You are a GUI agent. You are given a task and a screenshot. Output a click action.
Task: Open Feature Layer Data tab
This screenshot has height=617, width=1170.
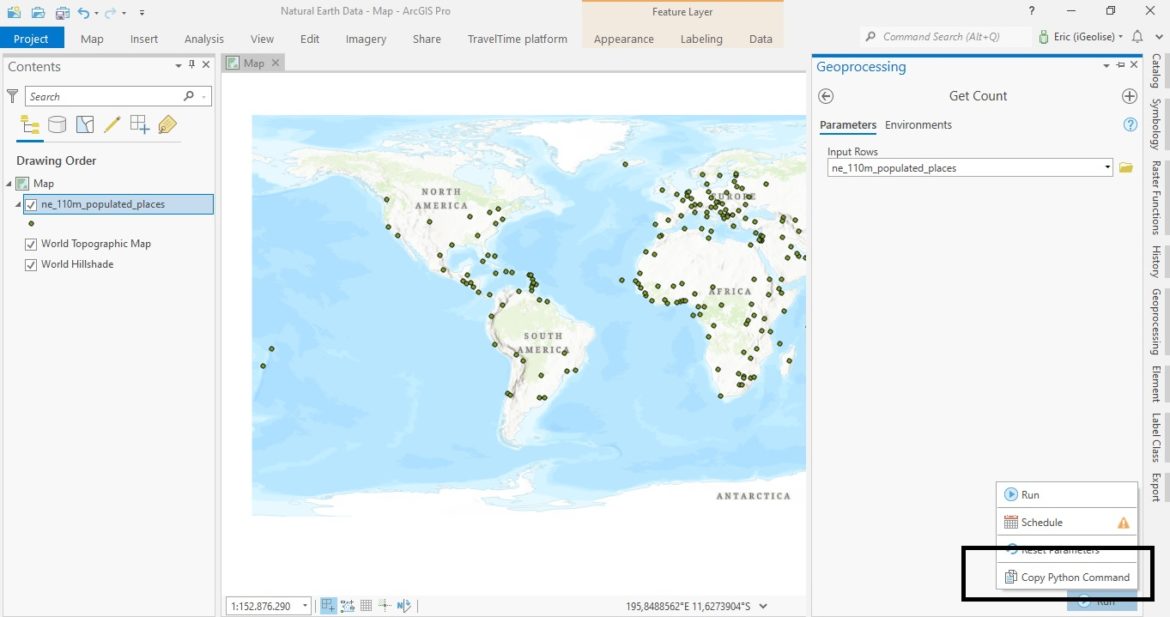pos(760,39)
